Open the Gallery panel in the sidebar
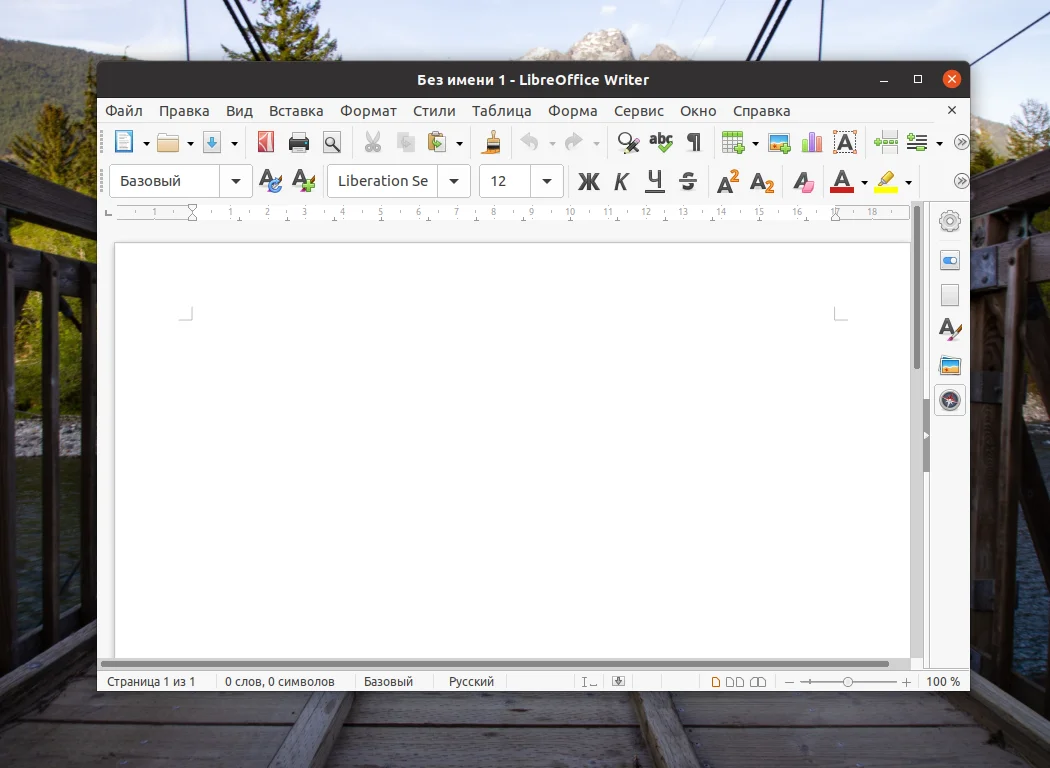 tap(949, 364)
